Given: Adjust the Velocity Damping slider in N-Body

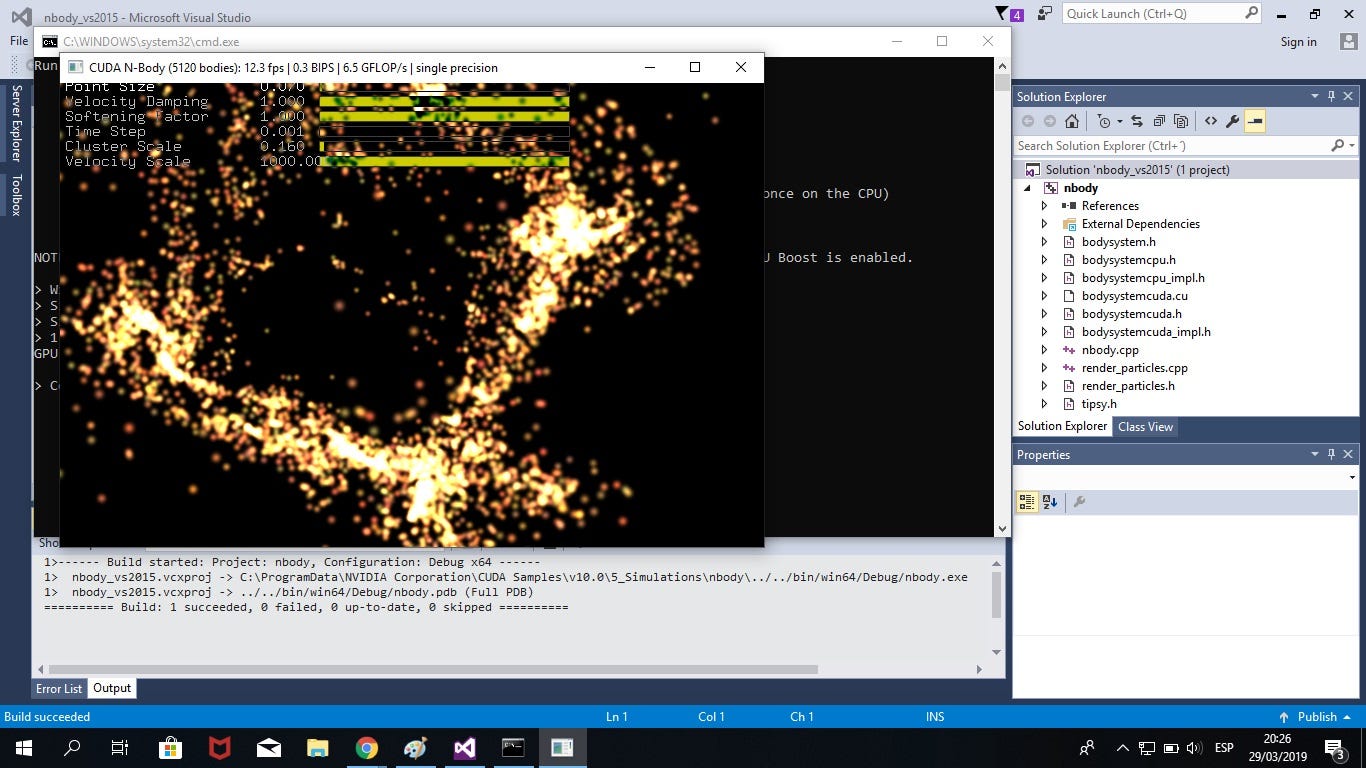Looking at the screenshot, I should tap(444, 102).
